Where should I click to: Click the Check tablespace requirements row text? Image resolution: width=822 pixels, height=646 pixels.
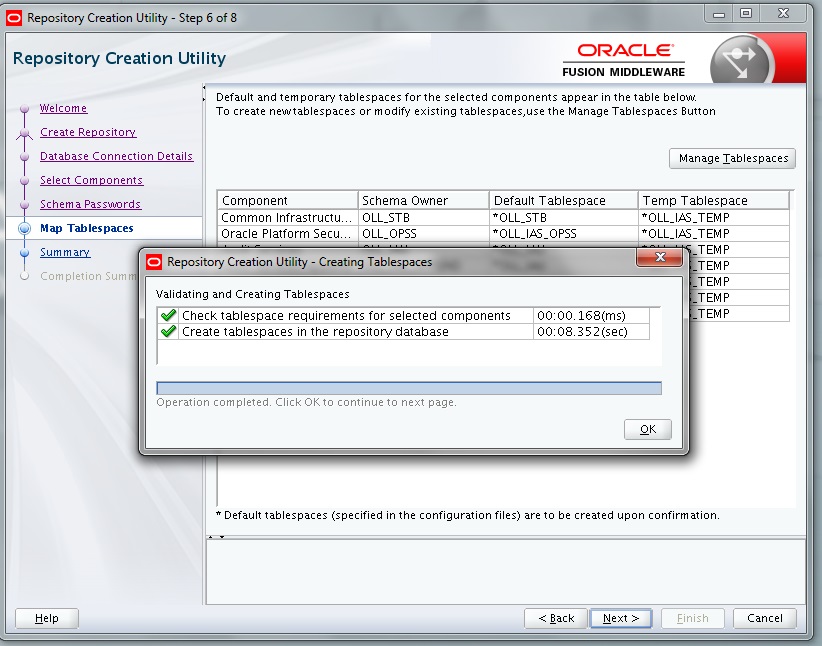tap(346, 316)
